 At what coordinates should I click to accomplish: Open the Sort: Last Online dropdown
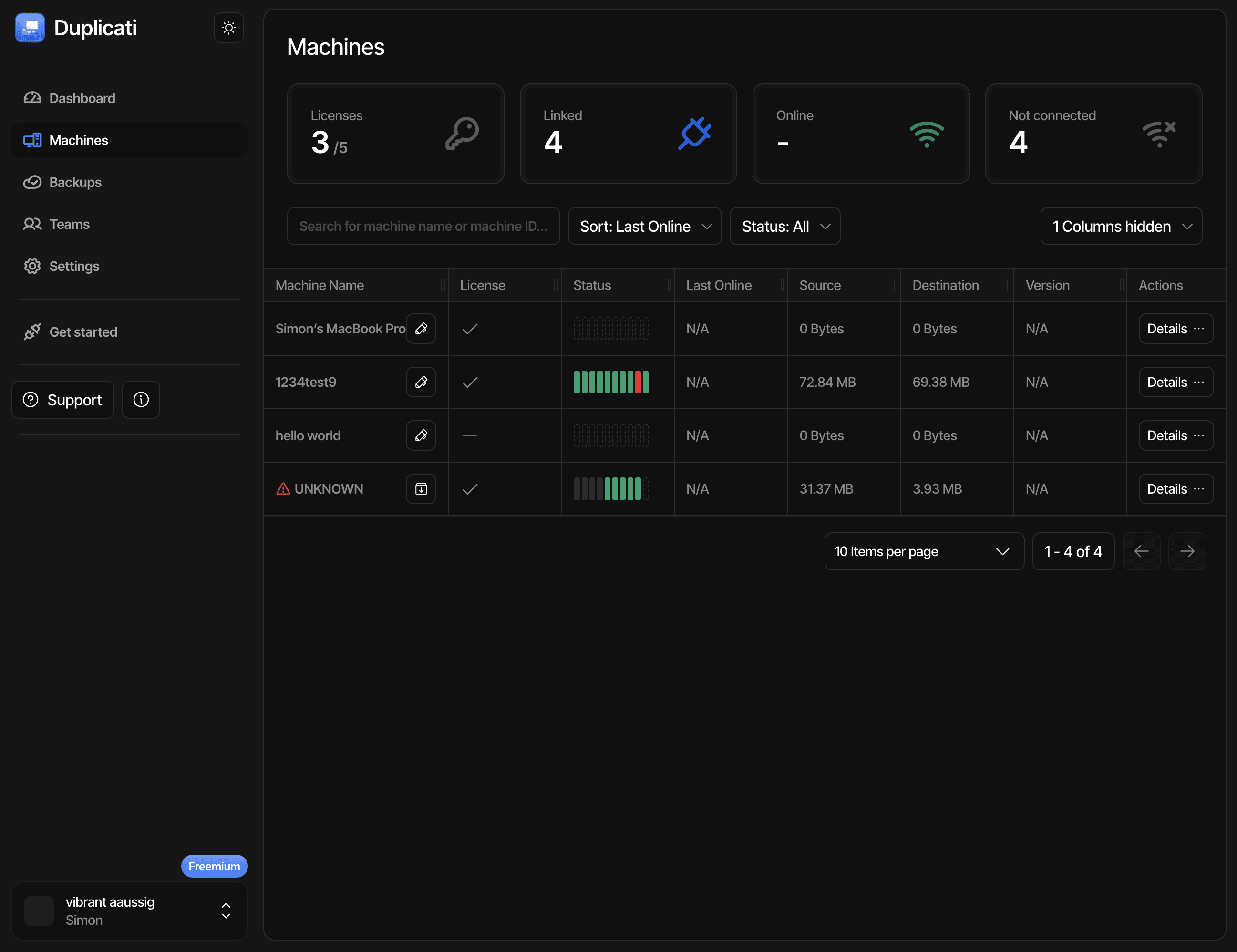[645, 227]
